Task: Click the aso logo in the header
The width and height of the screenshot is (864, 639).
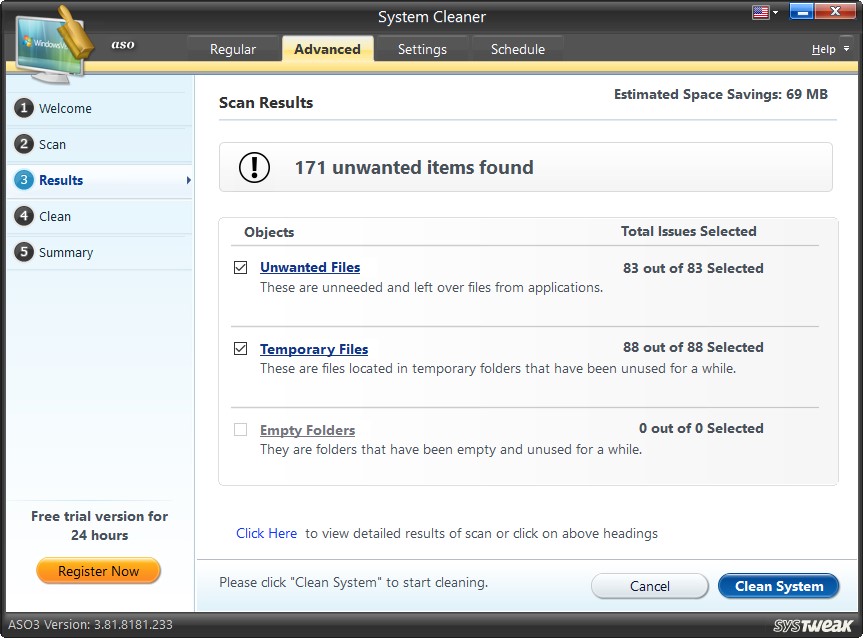Action: point(122,44)
